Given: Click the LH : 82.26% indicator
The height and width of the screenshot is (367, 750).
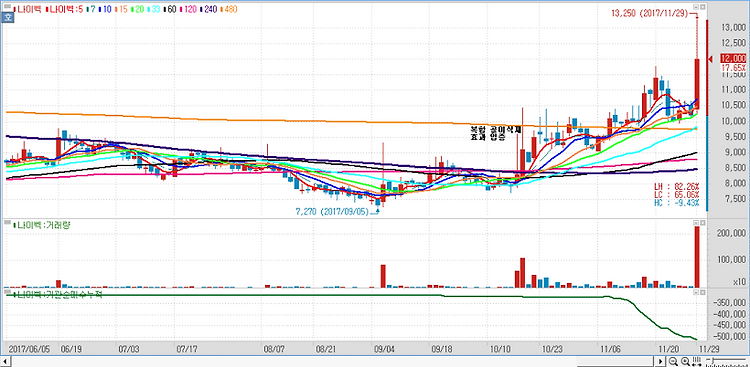Looking at the screenshot, I should (676, 186).
